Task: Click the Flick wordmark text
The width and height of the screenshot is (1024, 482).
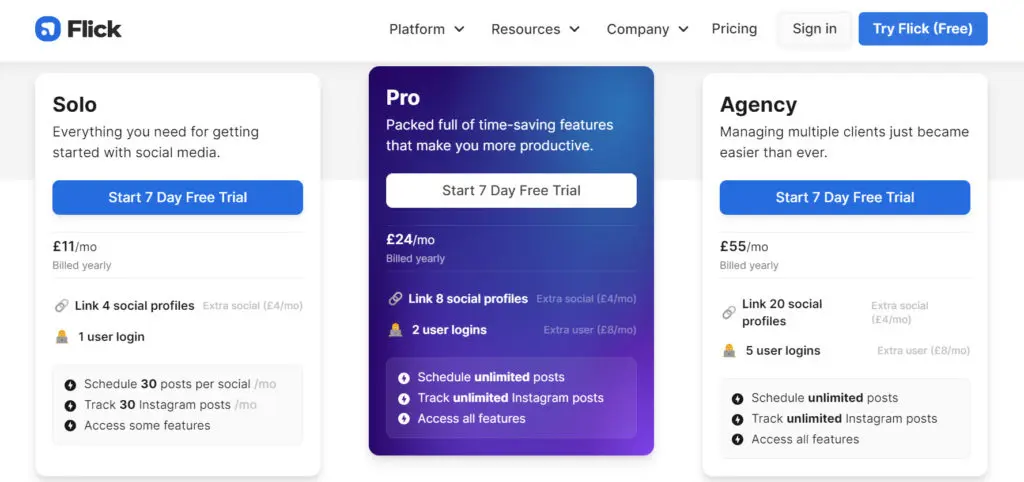Action: (x=94, y=29)
